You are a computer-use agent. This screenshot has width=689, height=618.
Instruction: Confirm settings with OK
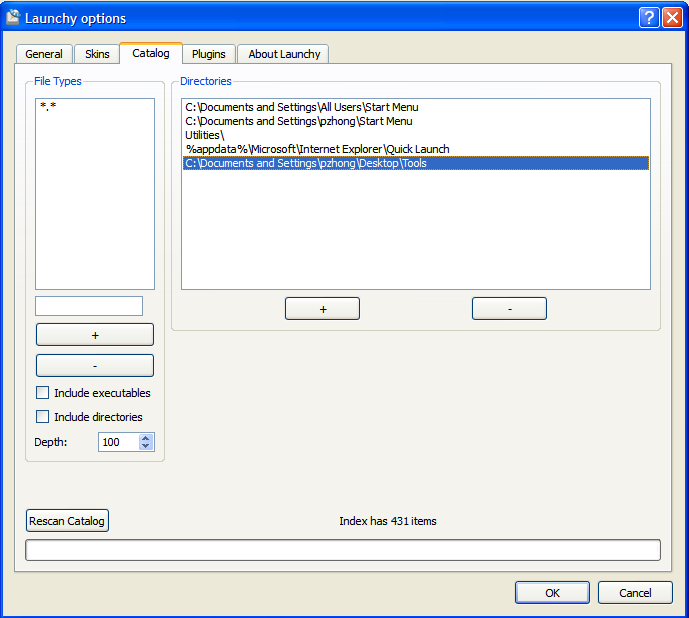552,593
